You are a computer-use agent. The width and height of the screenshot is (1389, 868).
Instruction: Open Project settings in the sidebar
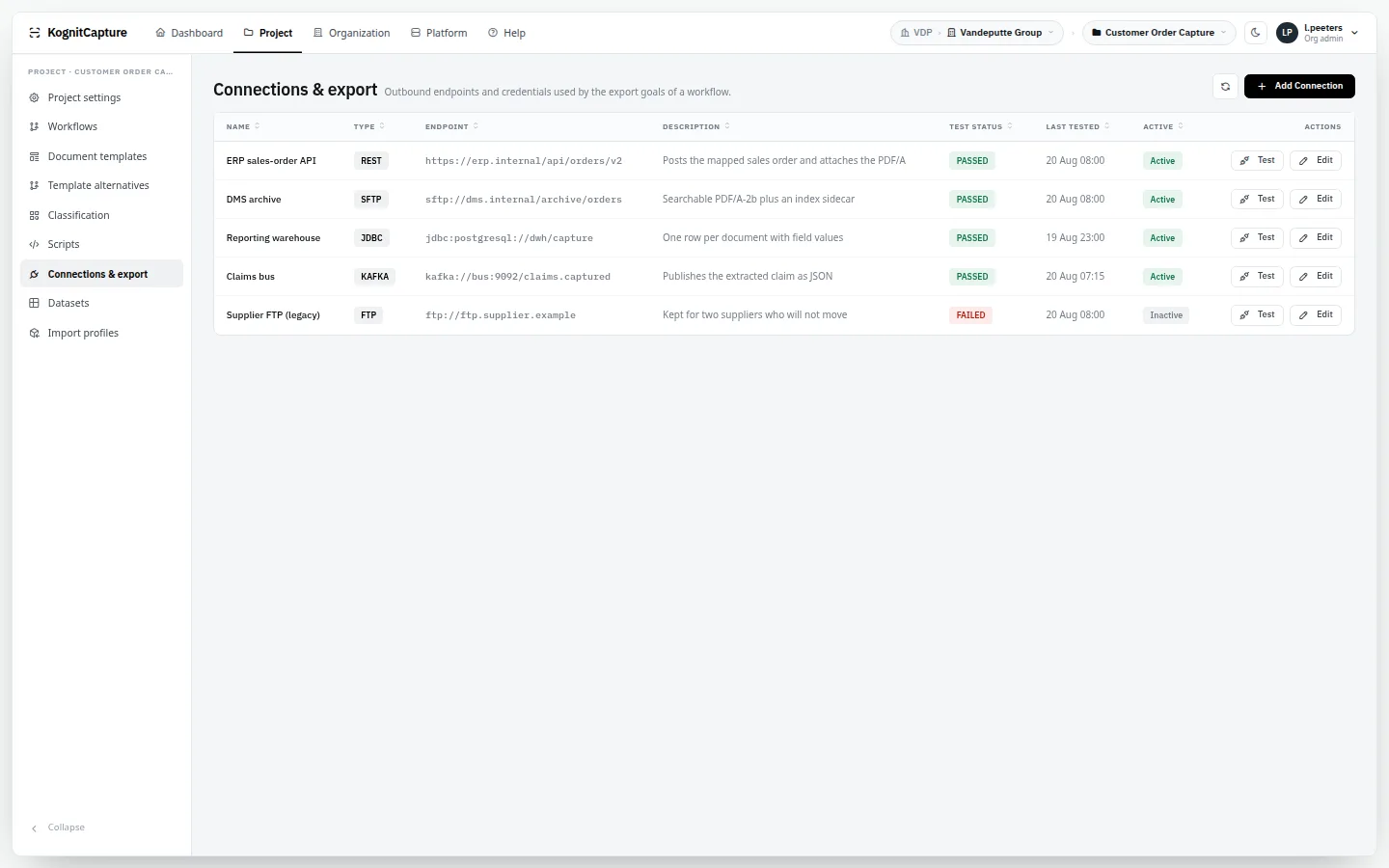[101, 97]
